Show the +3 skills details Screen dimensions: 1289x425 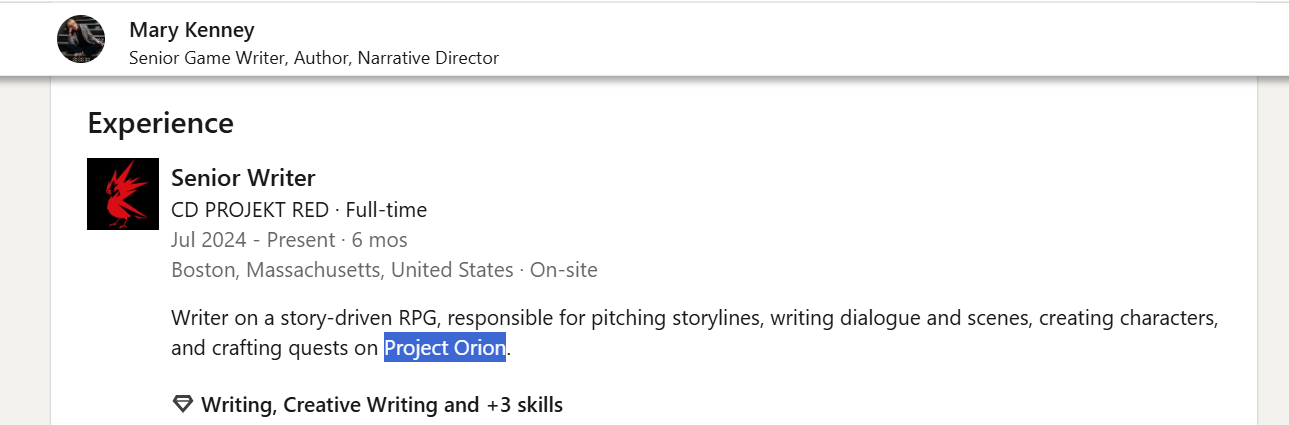point(525,405)
